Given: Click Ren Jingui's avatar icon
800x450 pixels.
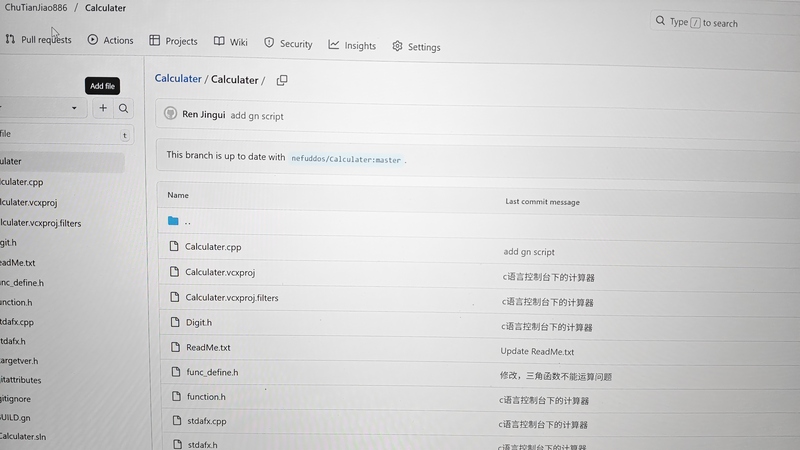Looking at the screenshot, I should pos(170,113).
